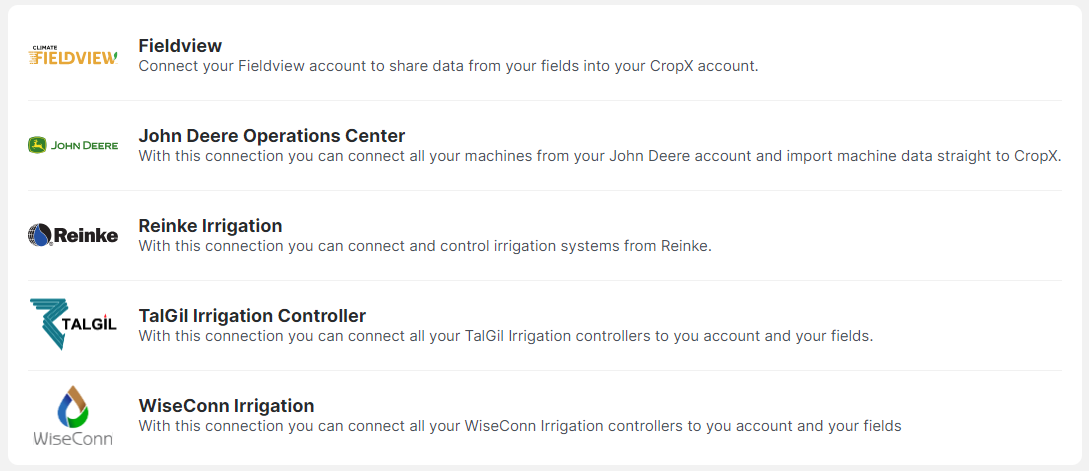This screenshot has height=471, width=1089.
Task: Open the Fieldview integration title
Action: [x=180, y=46]
